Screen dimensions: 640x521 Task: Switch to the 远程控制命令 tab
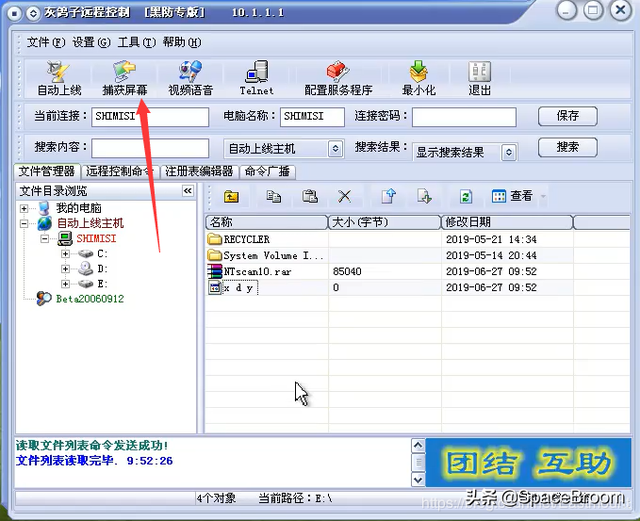pyautogui.click(x=120, y=171)
